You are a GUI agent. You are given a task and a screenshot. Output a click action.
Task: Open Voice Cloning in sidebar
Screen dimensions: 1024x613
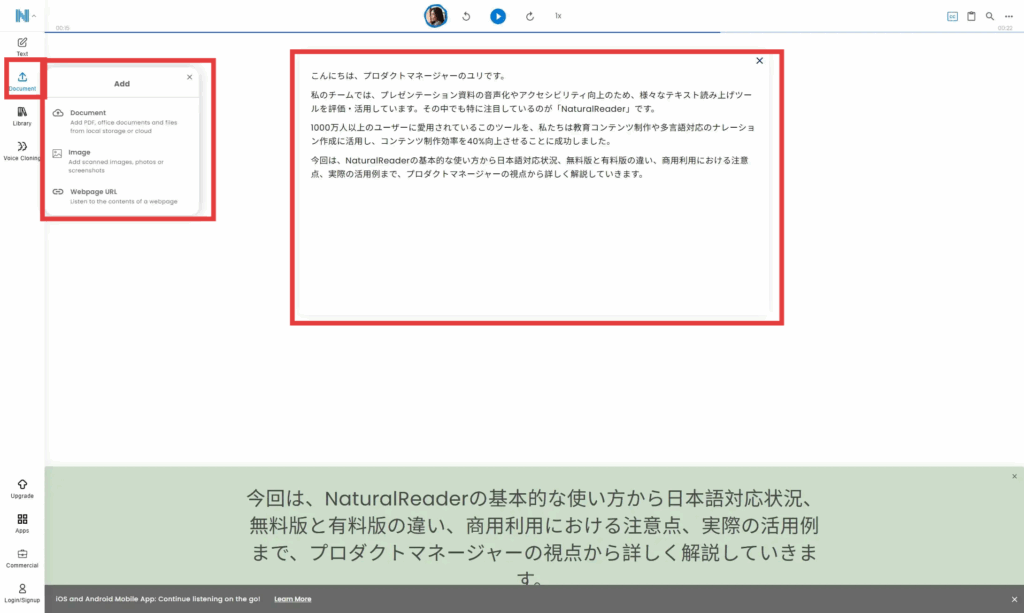coord(22,151)
